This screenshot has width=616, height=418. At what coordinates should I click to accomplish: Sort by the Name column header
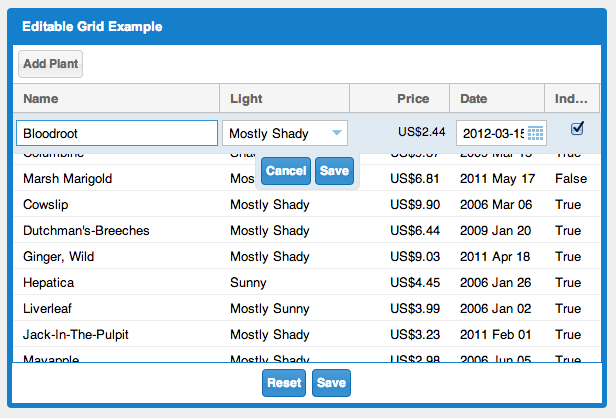116,99
